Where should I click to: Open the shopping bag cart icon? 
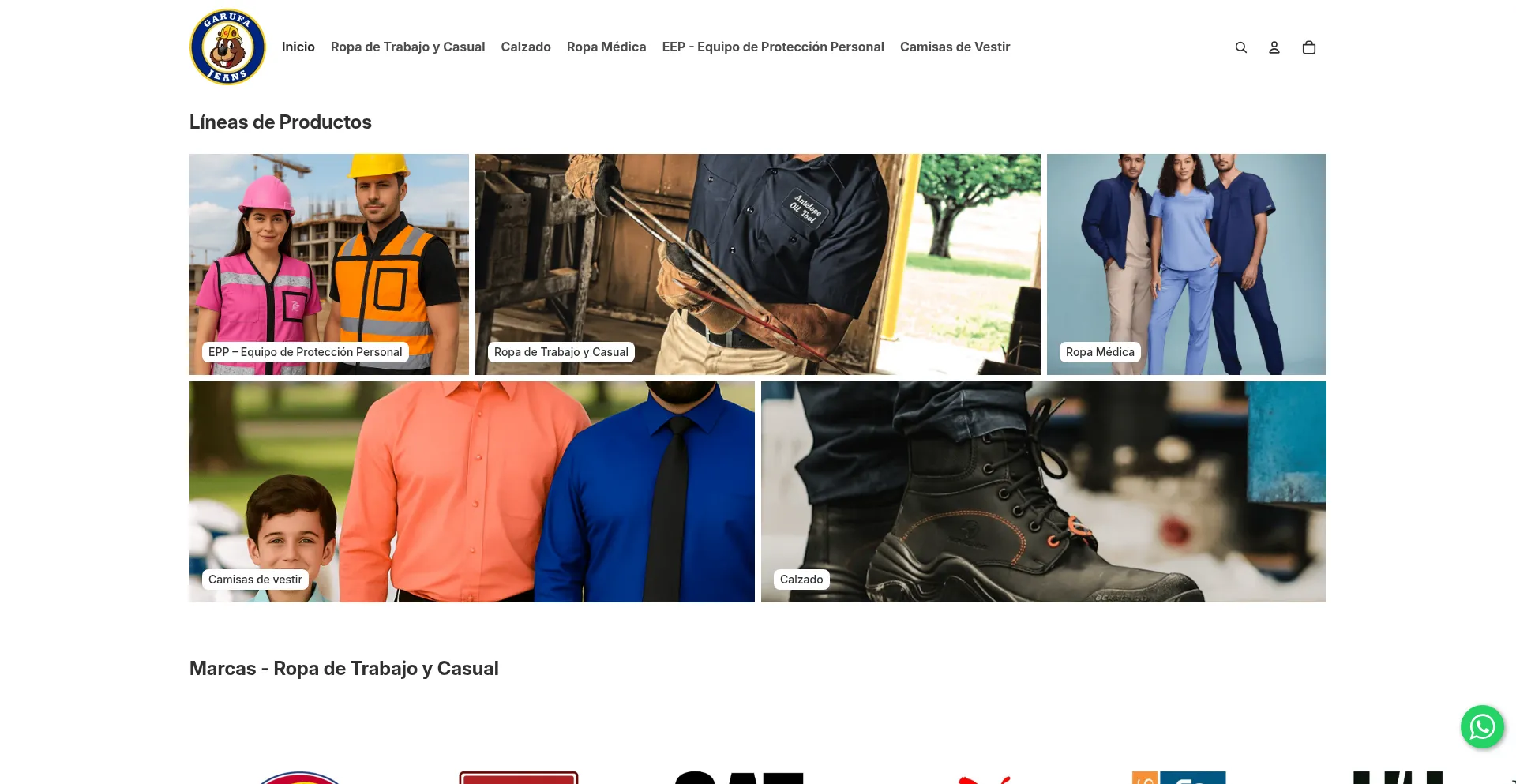1309,47
